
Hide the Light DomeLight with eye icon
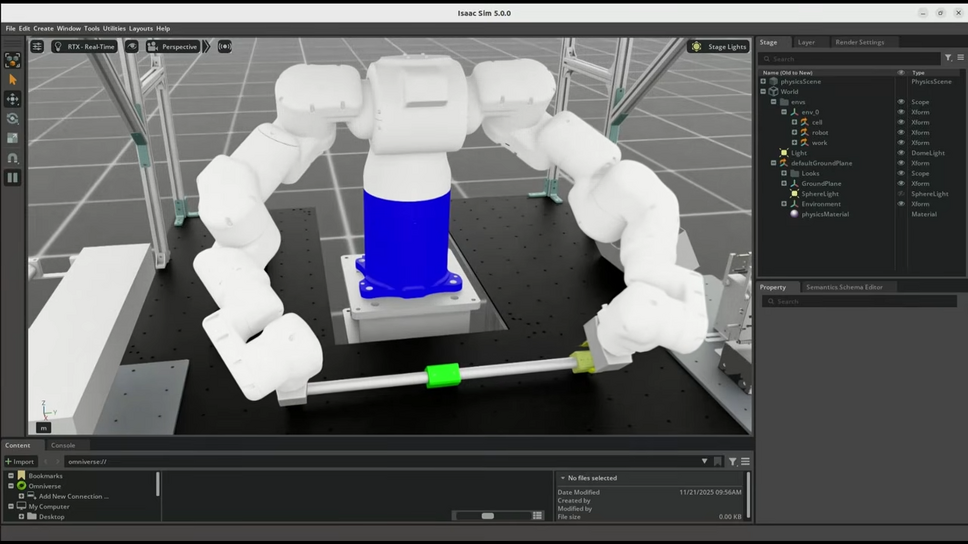click(900, 153)
